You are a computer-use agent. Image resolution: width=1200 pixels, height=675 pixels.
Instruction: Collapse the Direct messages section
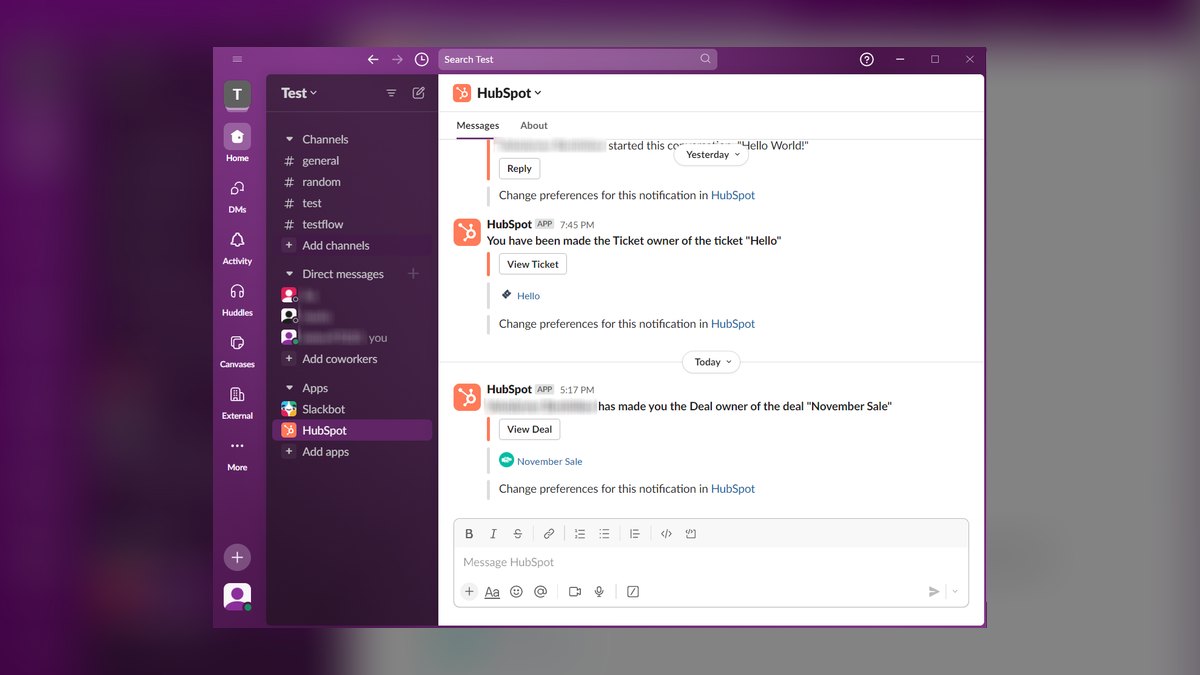pyautogui.click(x=290, y=274)
